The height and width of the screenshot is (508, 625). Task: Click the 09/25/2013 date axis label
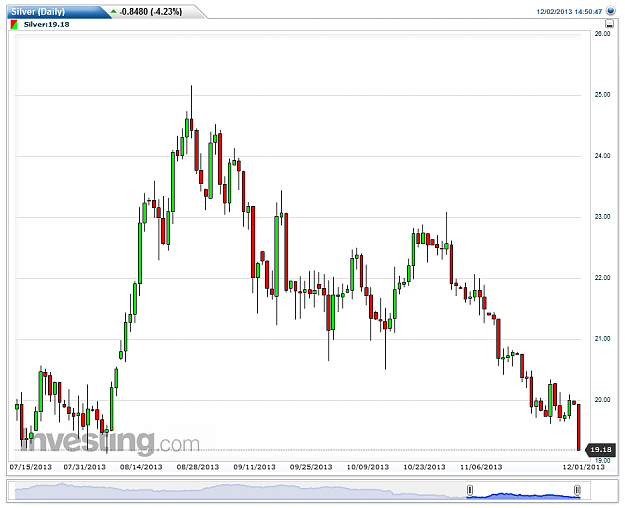pyautogui.click(x=311, y=467)
